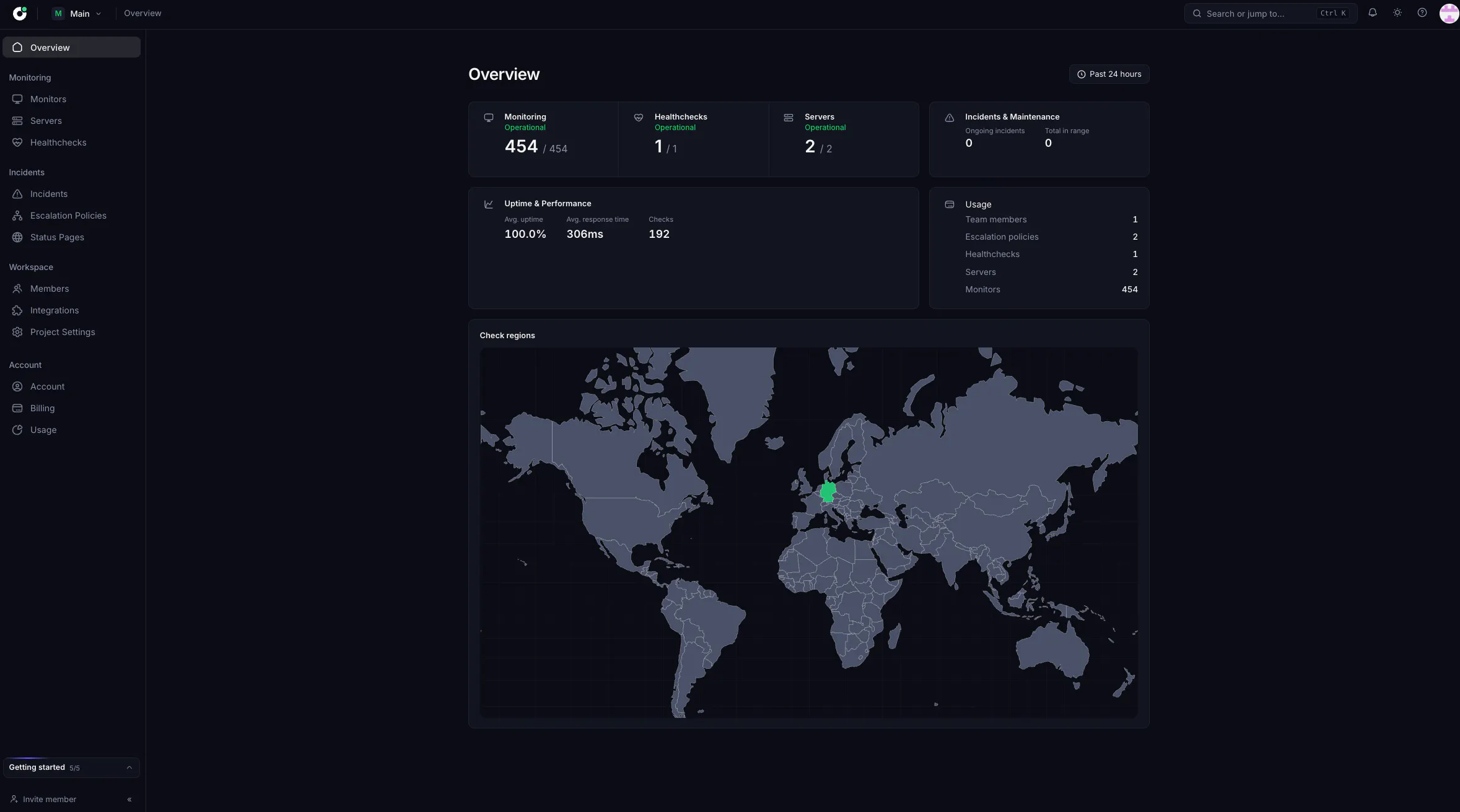The image size is (1460, 812).
Task: Collapse the Getting started panel
Action: coord(129,767)
